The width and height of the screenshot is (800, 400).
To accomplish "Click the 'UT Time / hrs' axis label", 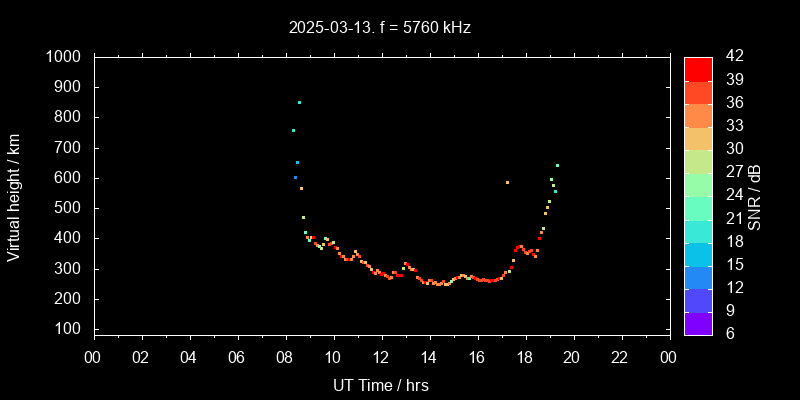I will coord(381,384).
